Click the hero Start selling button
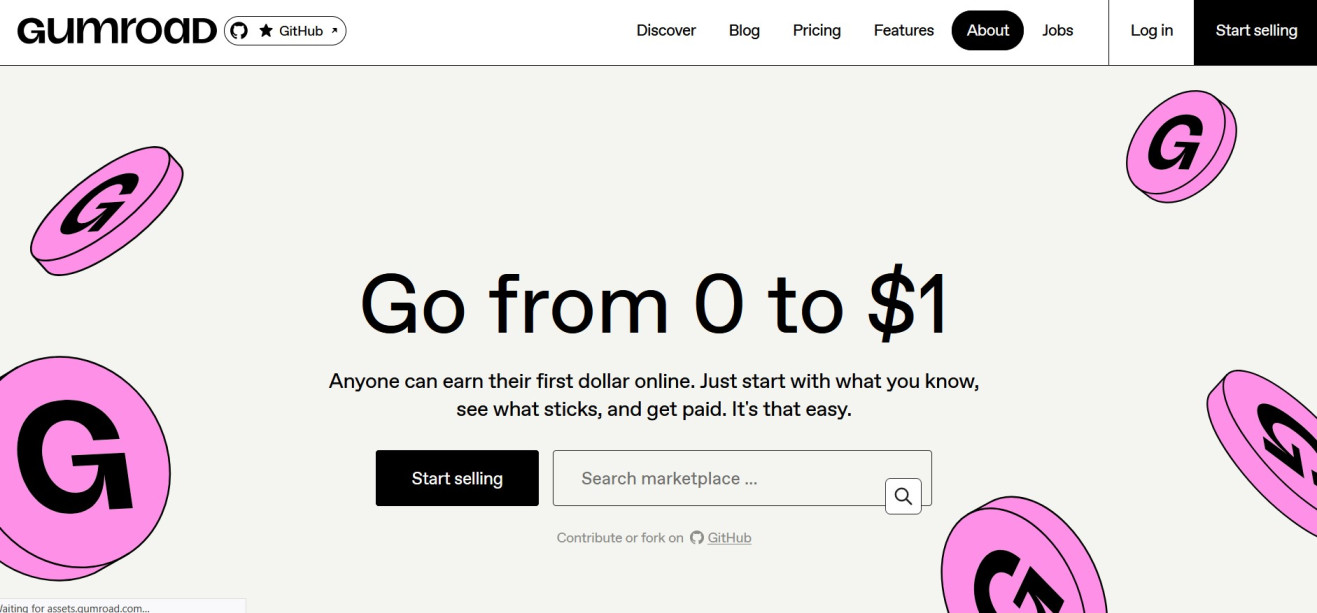 coord(457,478)
